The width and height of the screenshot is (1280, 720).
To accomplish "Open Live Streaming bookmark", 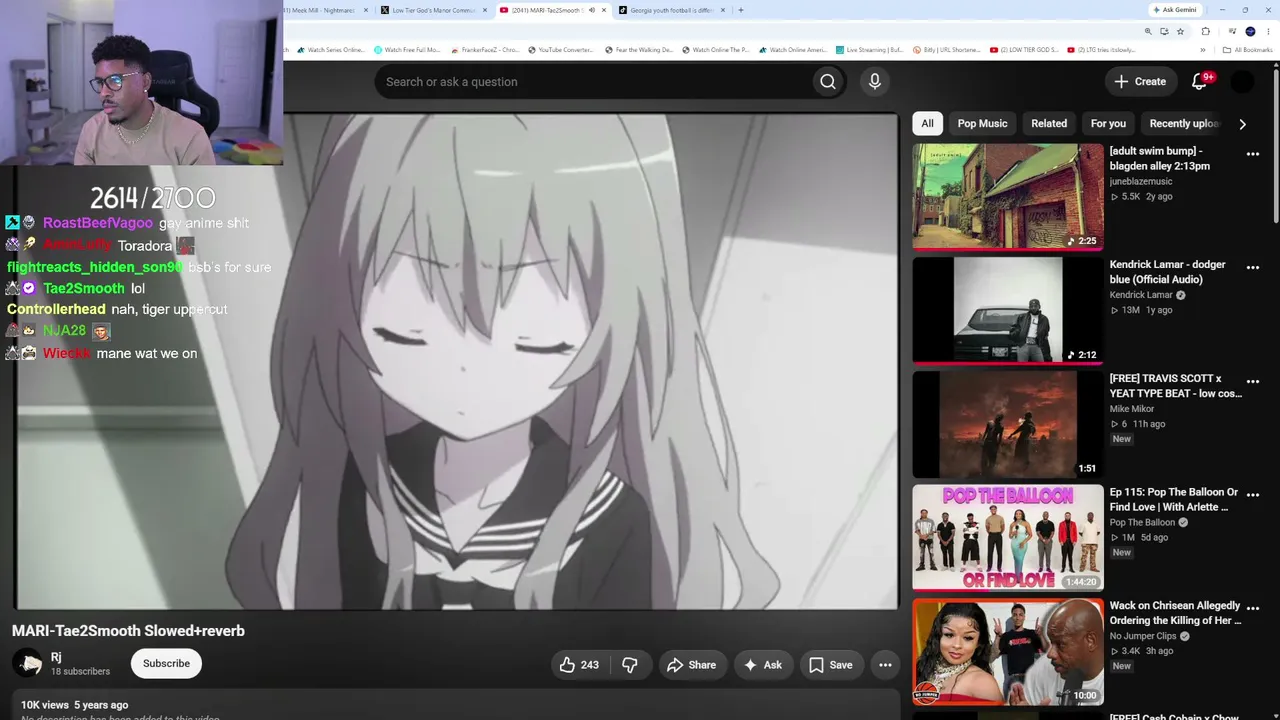I will 870,50.
